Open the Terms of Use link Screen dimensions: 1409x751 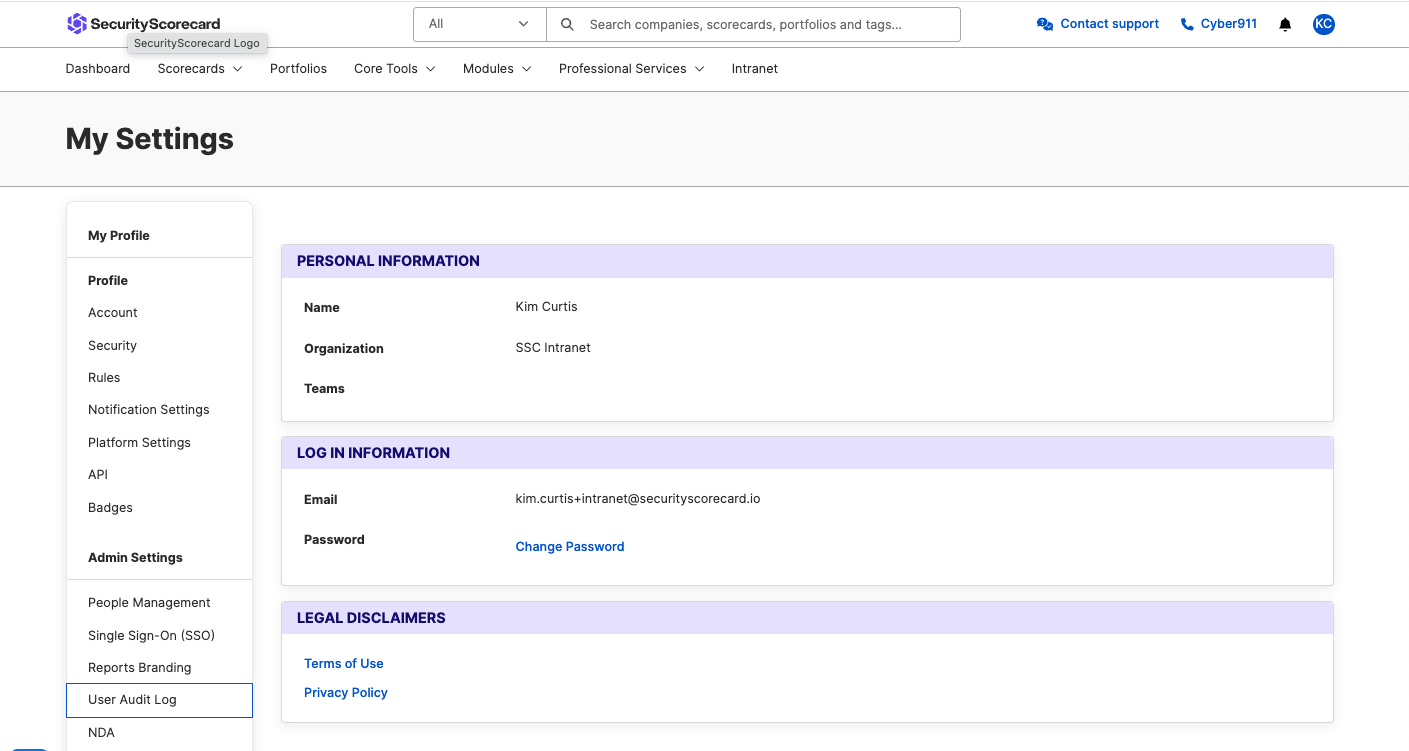pyautogui.click(x=344, y=664)
